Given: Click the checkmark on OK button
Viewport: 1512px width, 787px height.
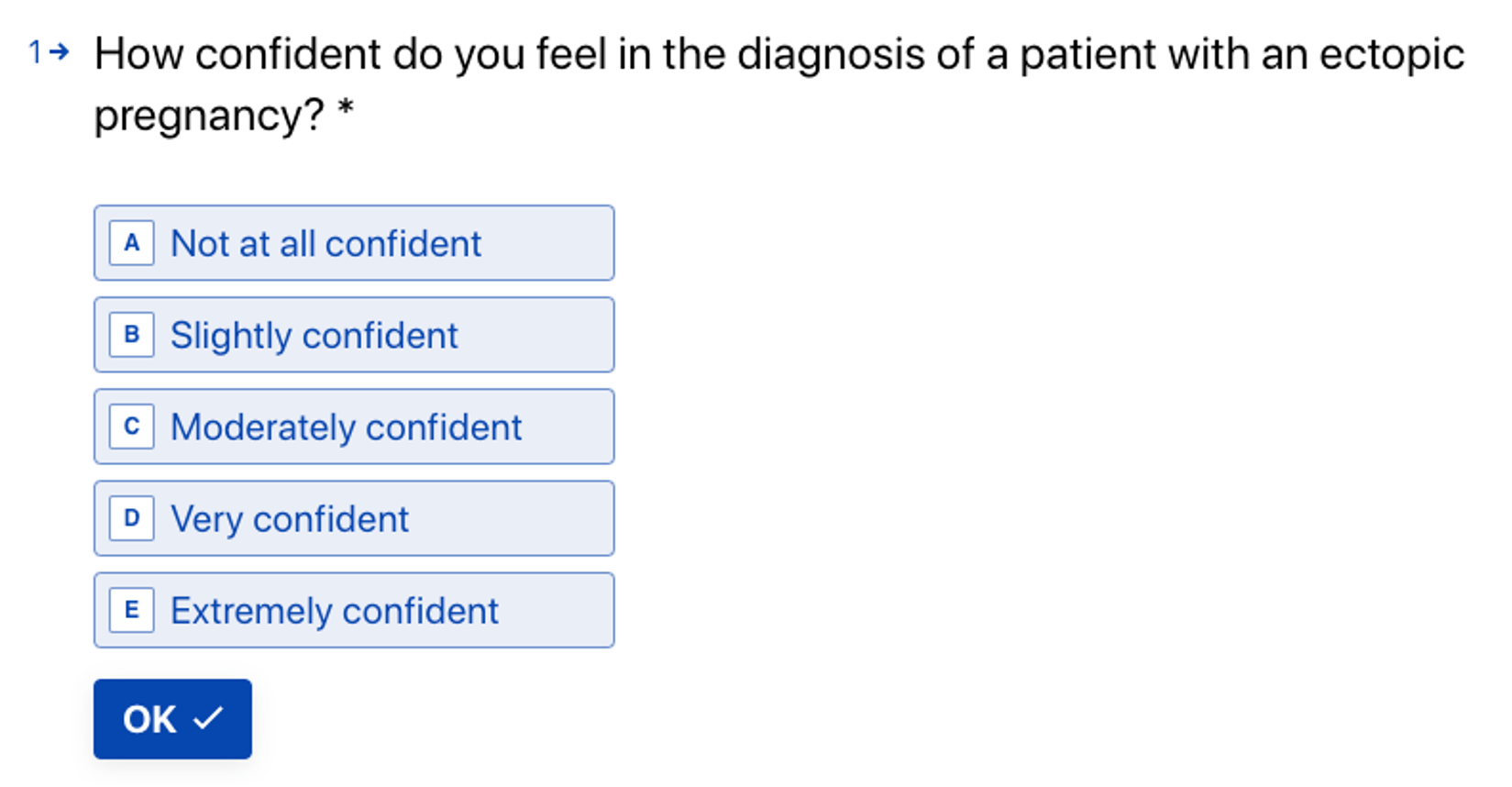Looking at the screenshot, I should (x=208, y=718).
